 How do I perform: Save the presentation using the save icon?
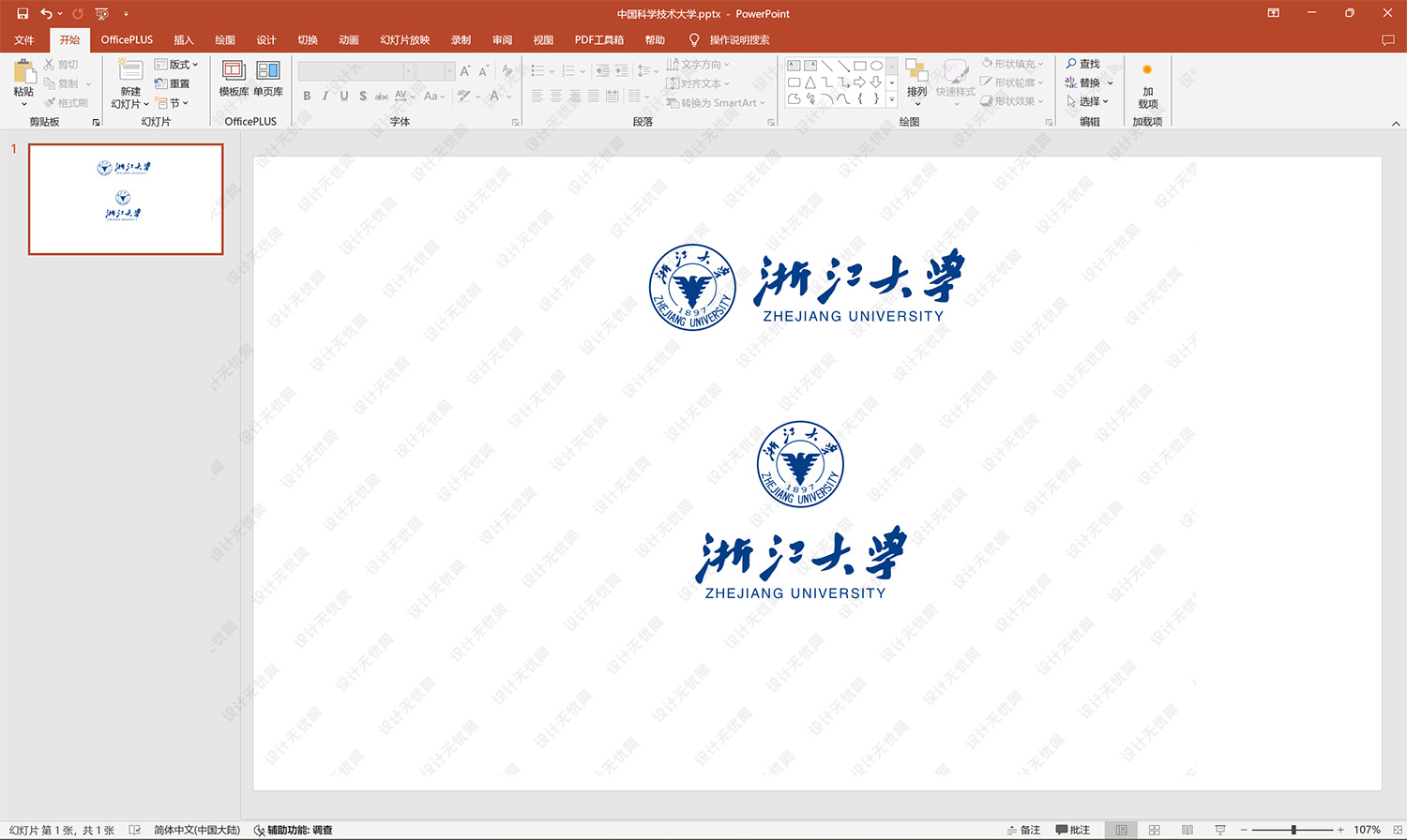[23, 13]
